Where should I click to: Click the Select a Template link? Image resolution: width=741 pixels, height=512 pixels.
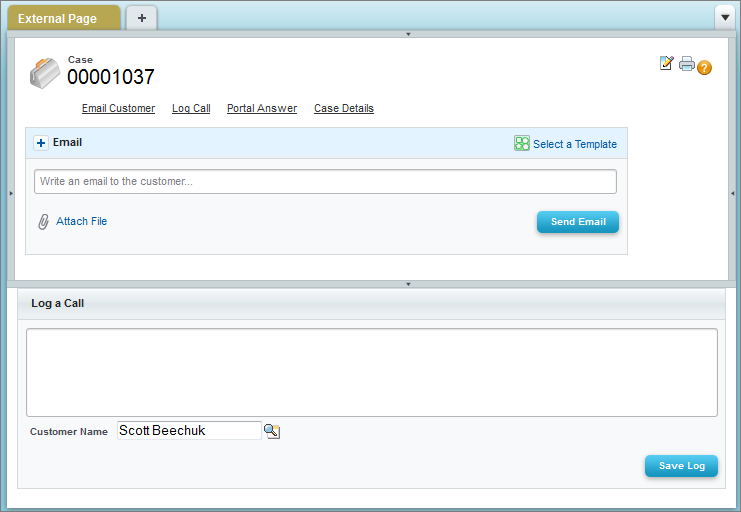(x=575, y=144)
